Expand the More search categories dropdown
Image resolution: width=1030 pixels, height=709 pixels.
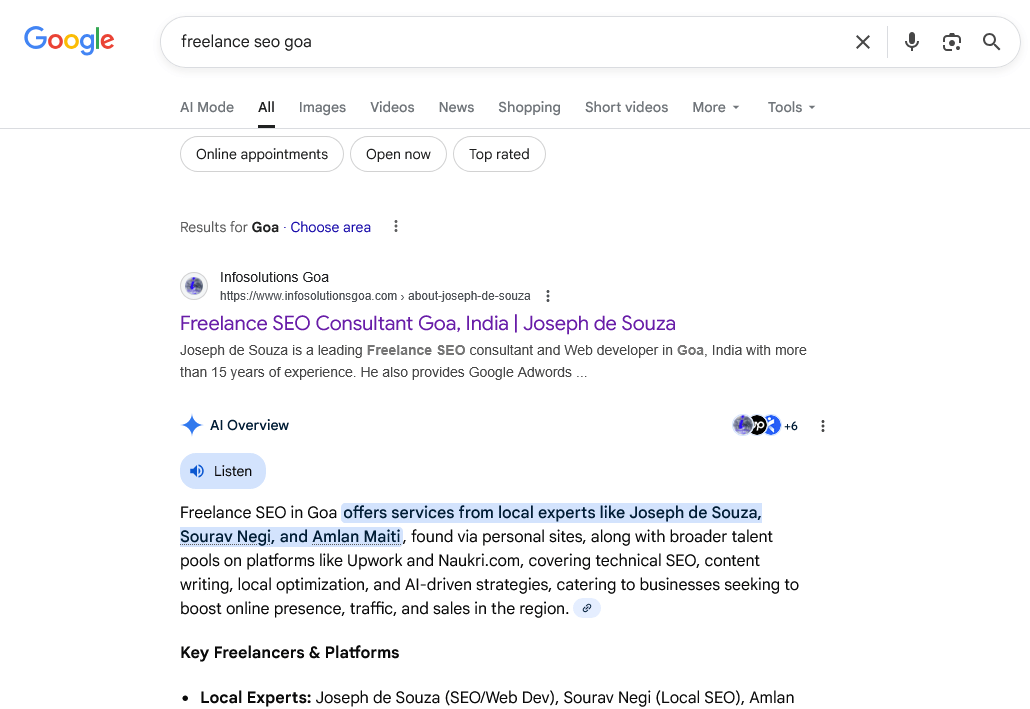pos(716,107)
